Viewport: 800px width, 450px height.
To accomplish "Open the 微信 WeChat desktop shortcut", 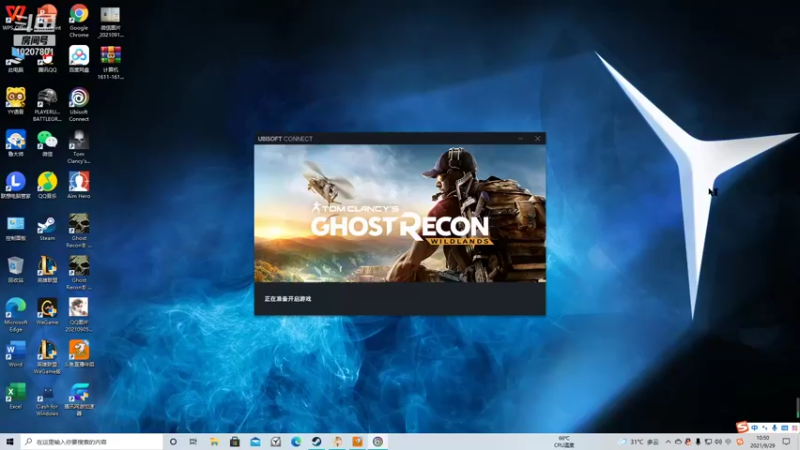I will (x=47, y=143).
